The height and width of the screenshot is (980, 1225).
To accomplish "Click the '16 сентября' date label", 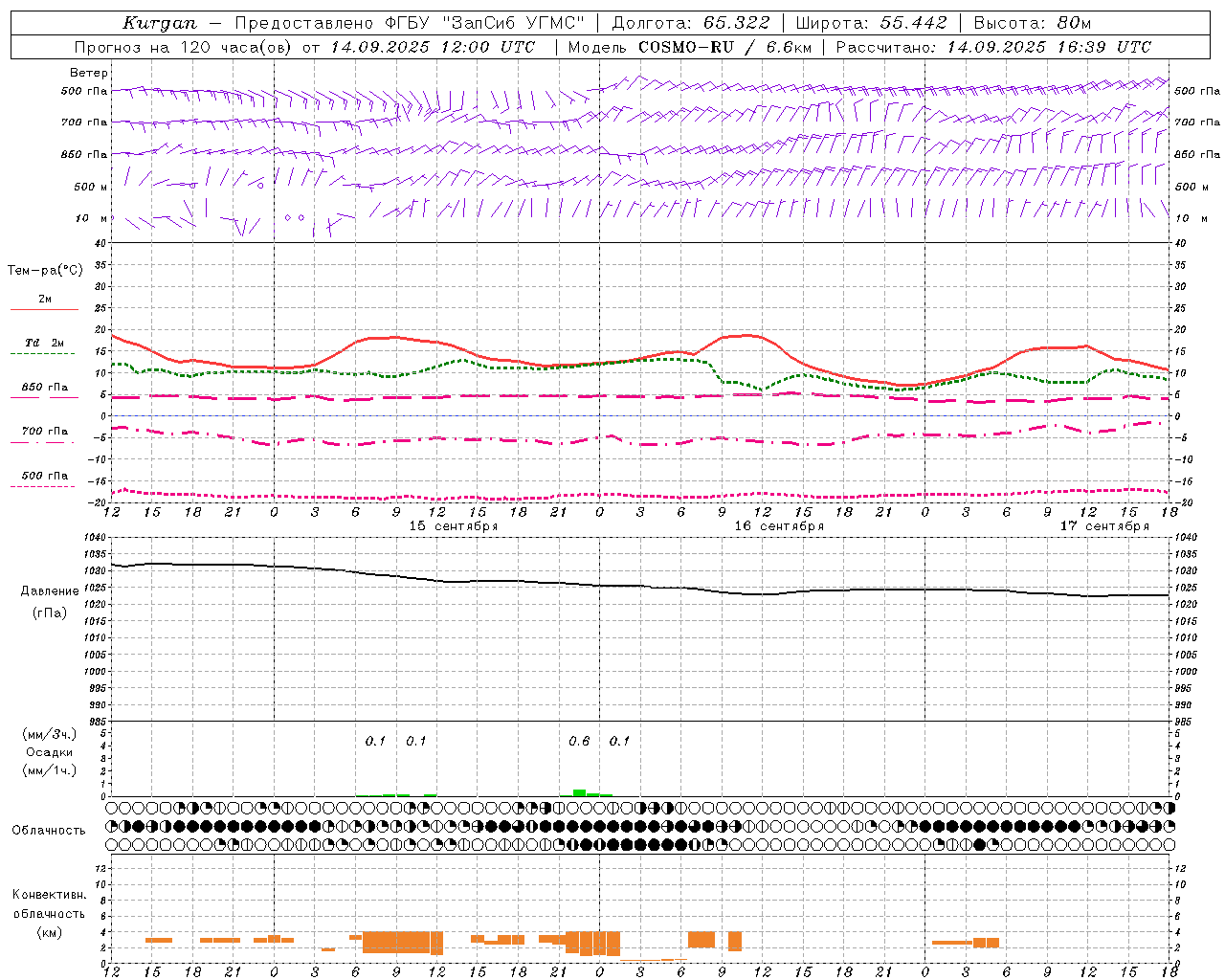I will pyautogui.click(x=779, y=526).
